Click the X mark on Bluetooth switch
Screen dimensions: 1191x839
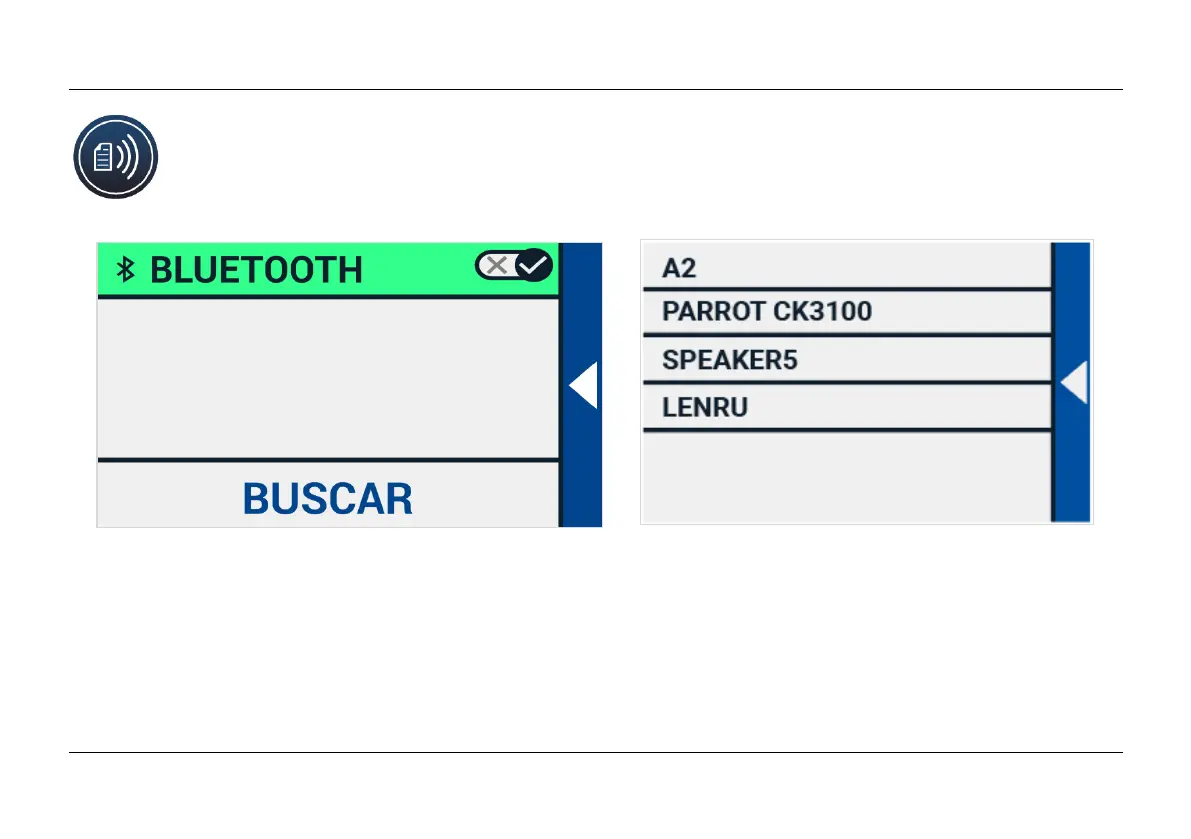point(496,265)
